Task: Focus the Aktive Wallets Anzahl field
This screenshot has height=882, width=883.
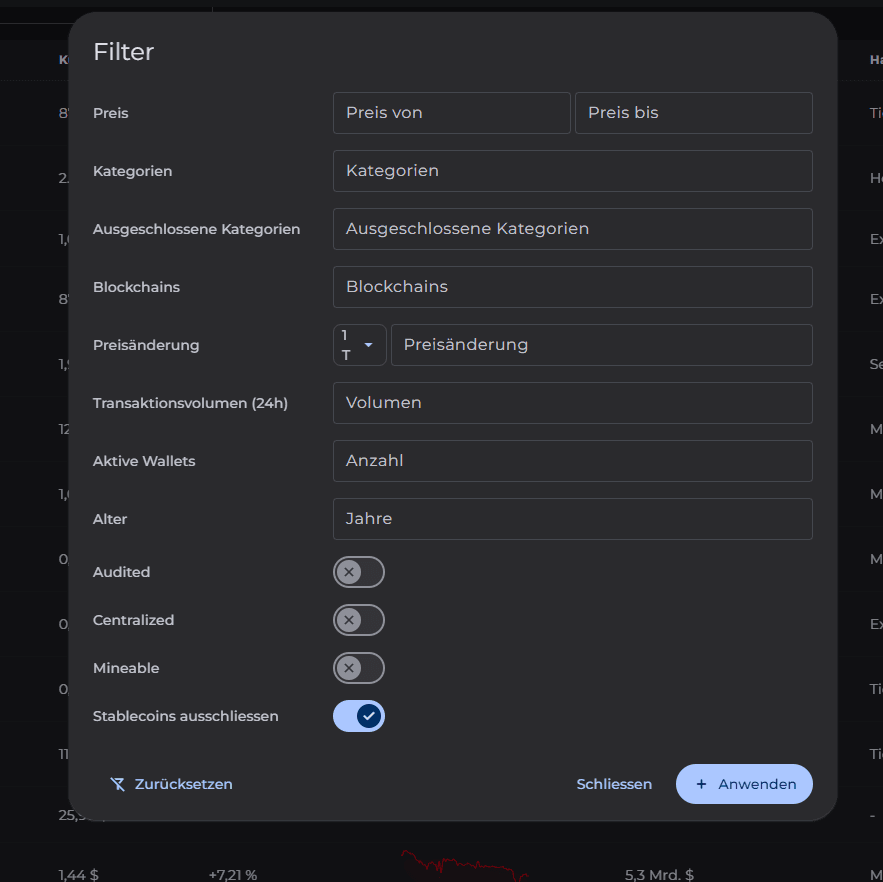Action: tap(572, 461)
